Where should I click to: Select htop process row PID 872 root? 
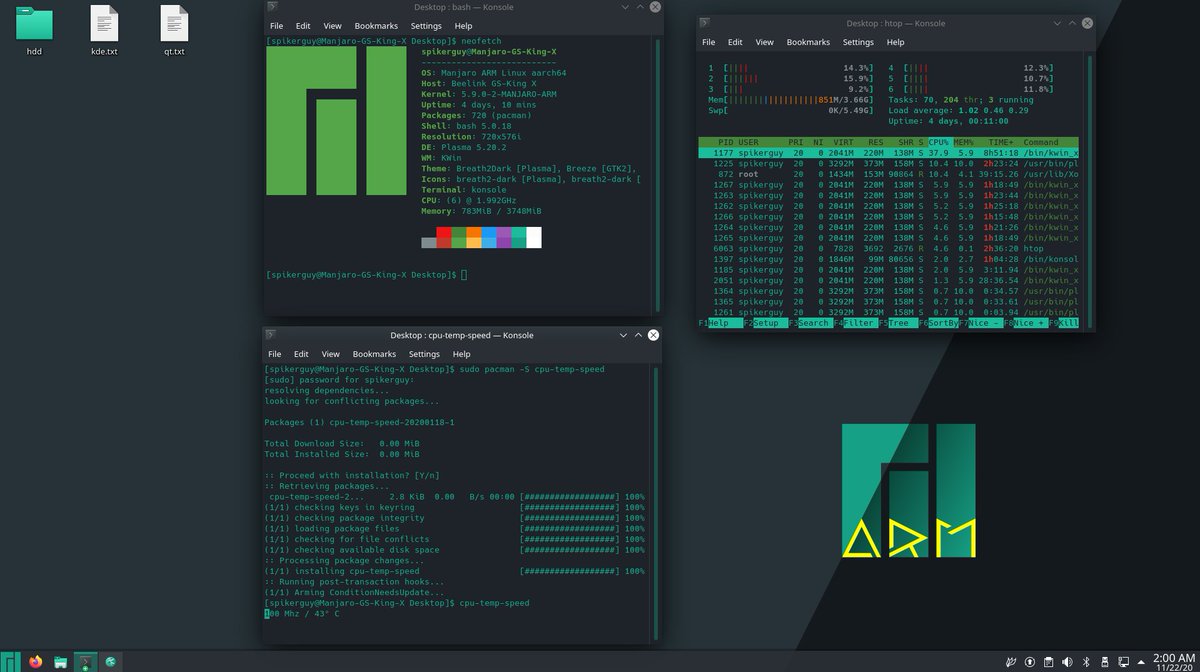click(x=889, y=174)
